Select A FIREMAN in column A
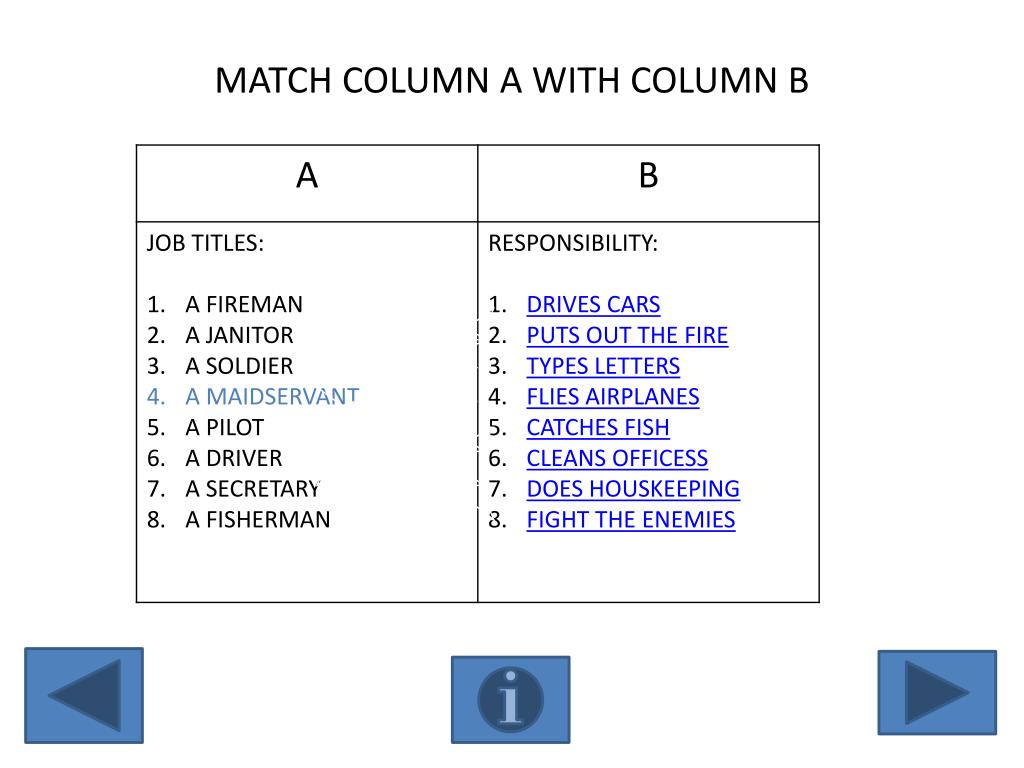This screenshot has width=1024, height=768. 244,304
